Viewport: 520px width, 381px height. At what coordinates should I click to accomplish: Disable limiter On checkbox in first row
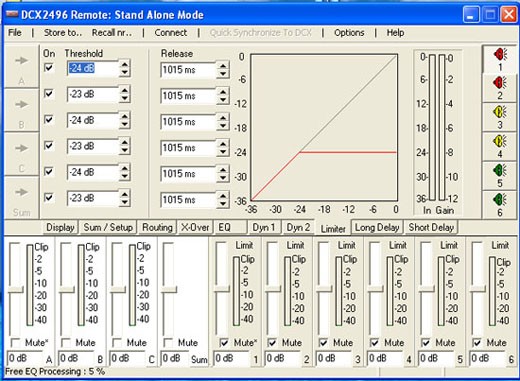(49, 68)
